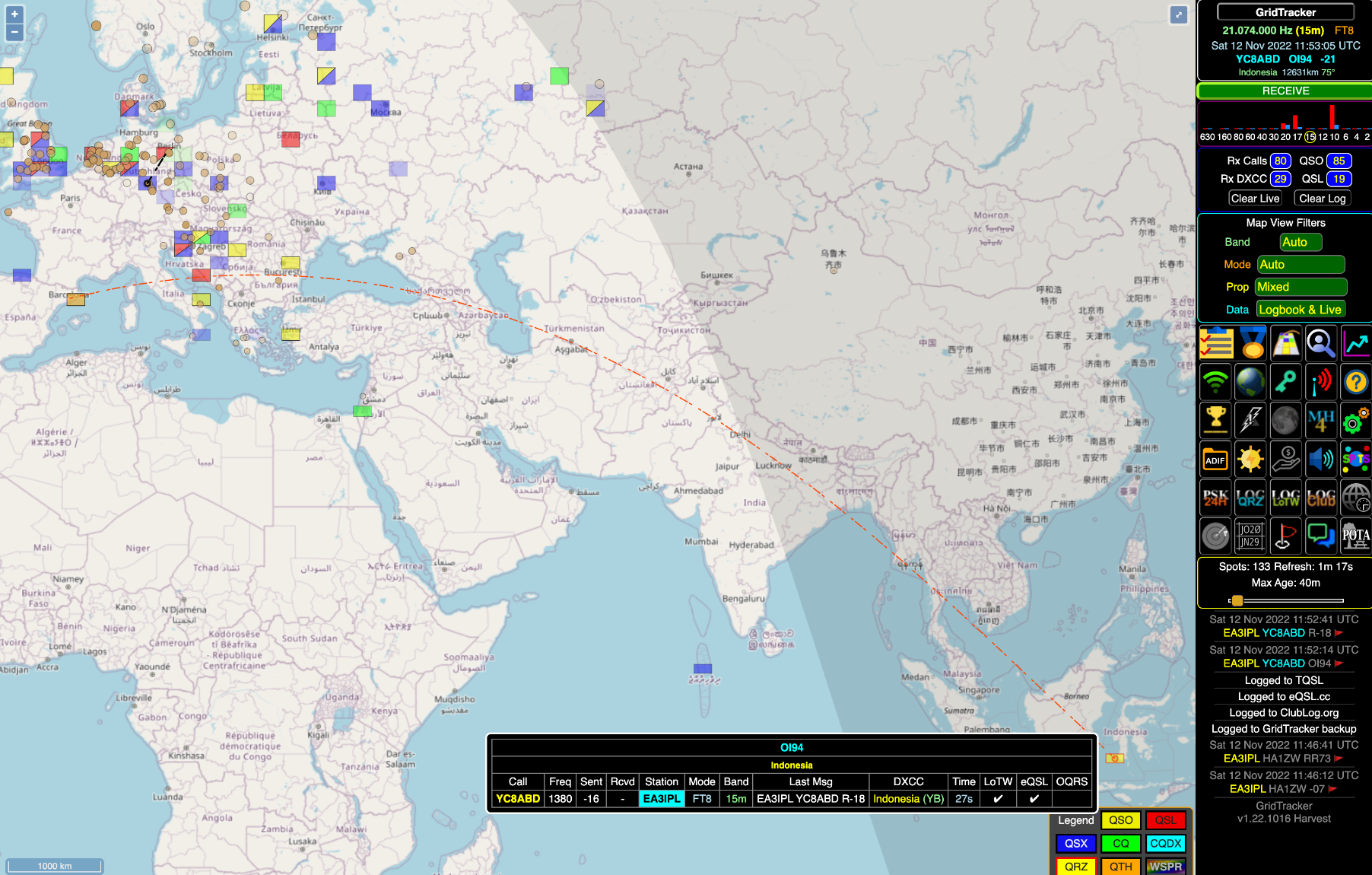Click the cyan CQDX legend swatch
Screen dimensions: 1372x875
click(x=1165, y=843)
